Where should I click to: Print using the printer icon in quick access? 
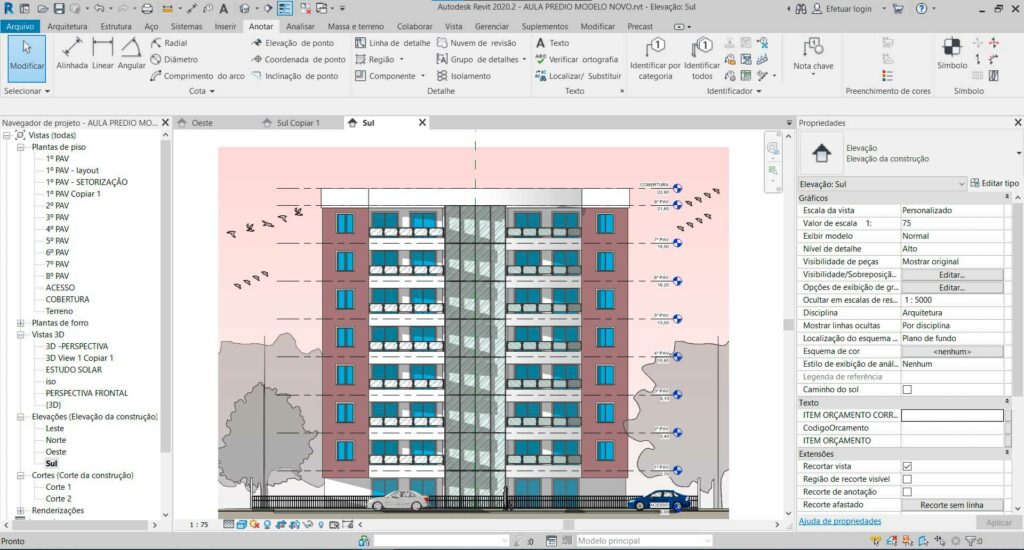point(147,8)
